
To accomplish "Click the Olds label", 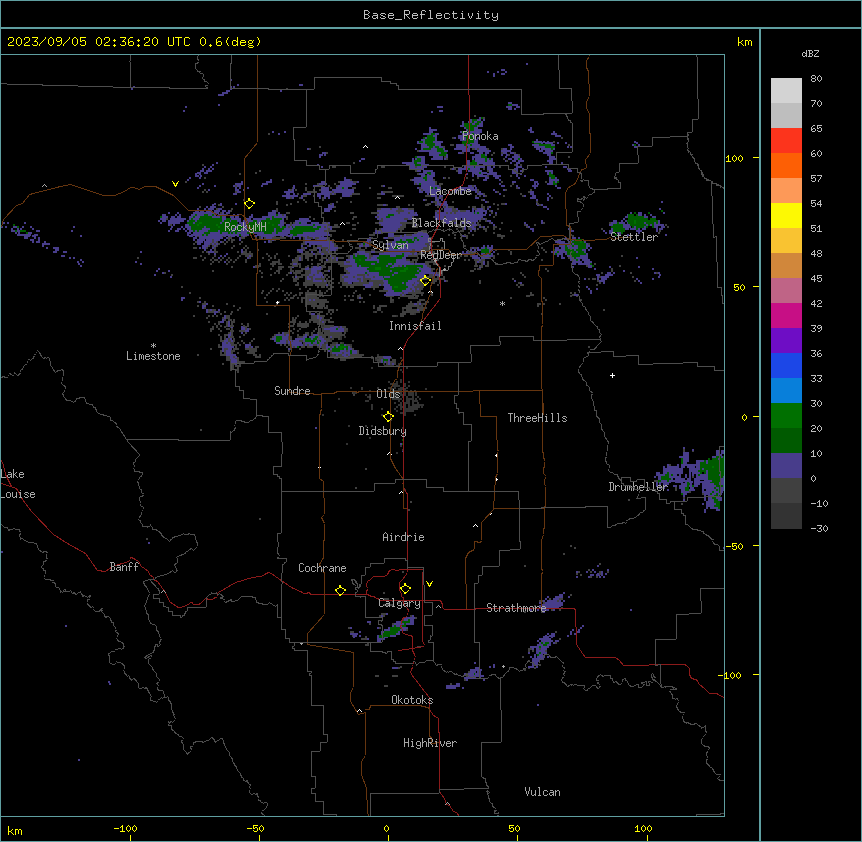I will tap(388, 394).
